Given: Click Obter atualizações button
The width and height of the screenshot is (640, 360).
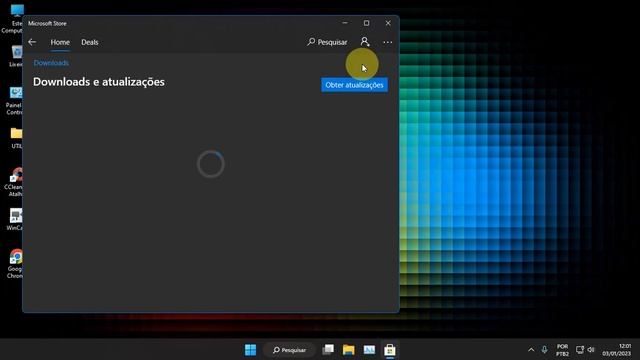Looking at the screenshot, I should click(x=354, y=85).
